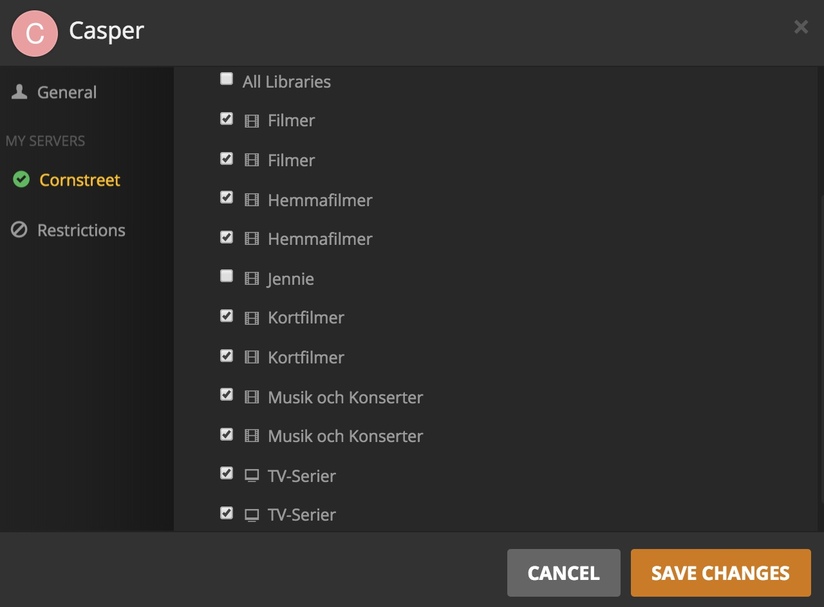The width and height of the screenshot is (824, 607).
Task: Uncheck the first Filmer library checkbox
Action: (x=227, y=119)
